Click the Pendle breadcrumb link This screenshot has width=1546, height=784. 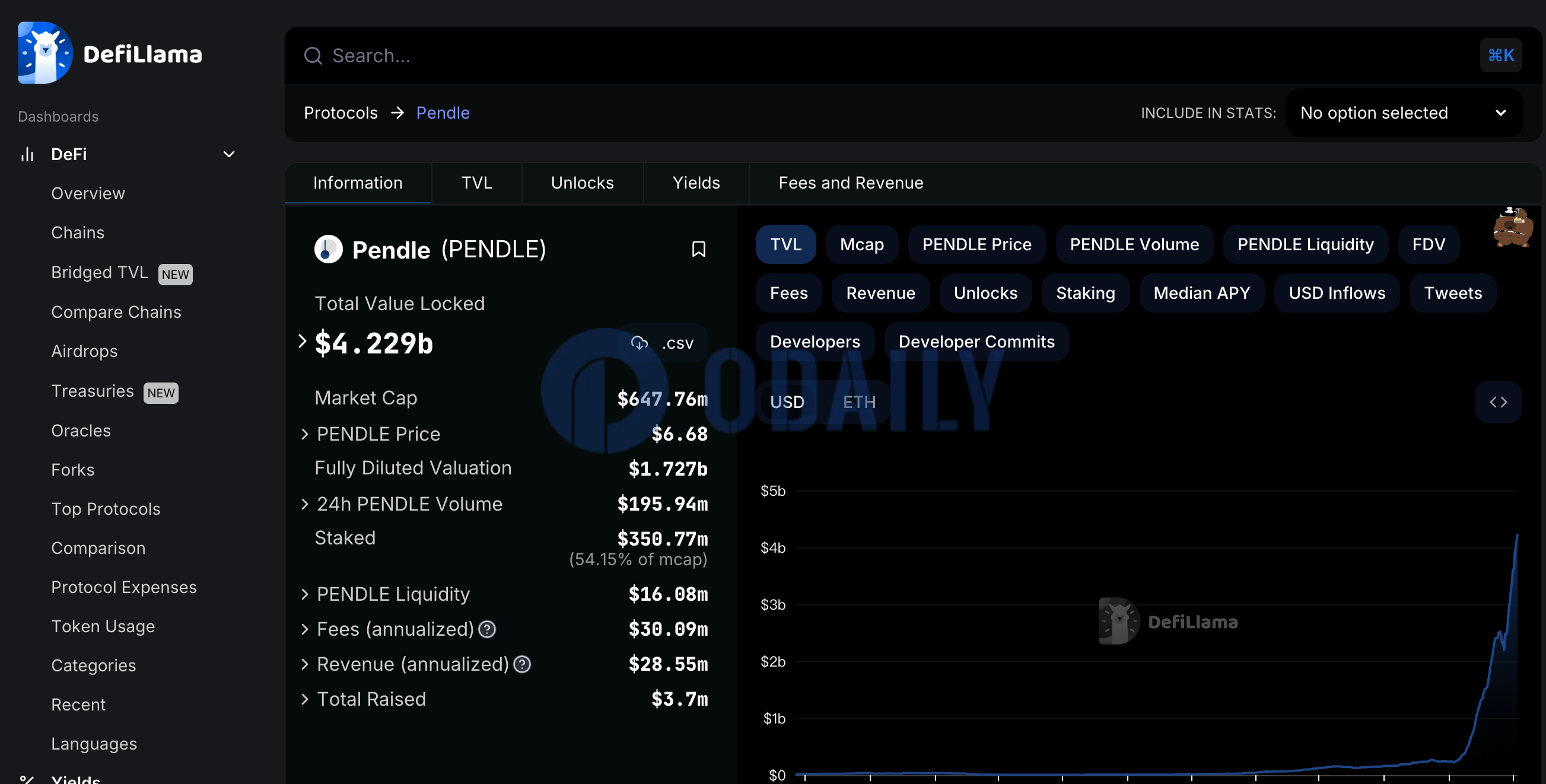[443, 113]
